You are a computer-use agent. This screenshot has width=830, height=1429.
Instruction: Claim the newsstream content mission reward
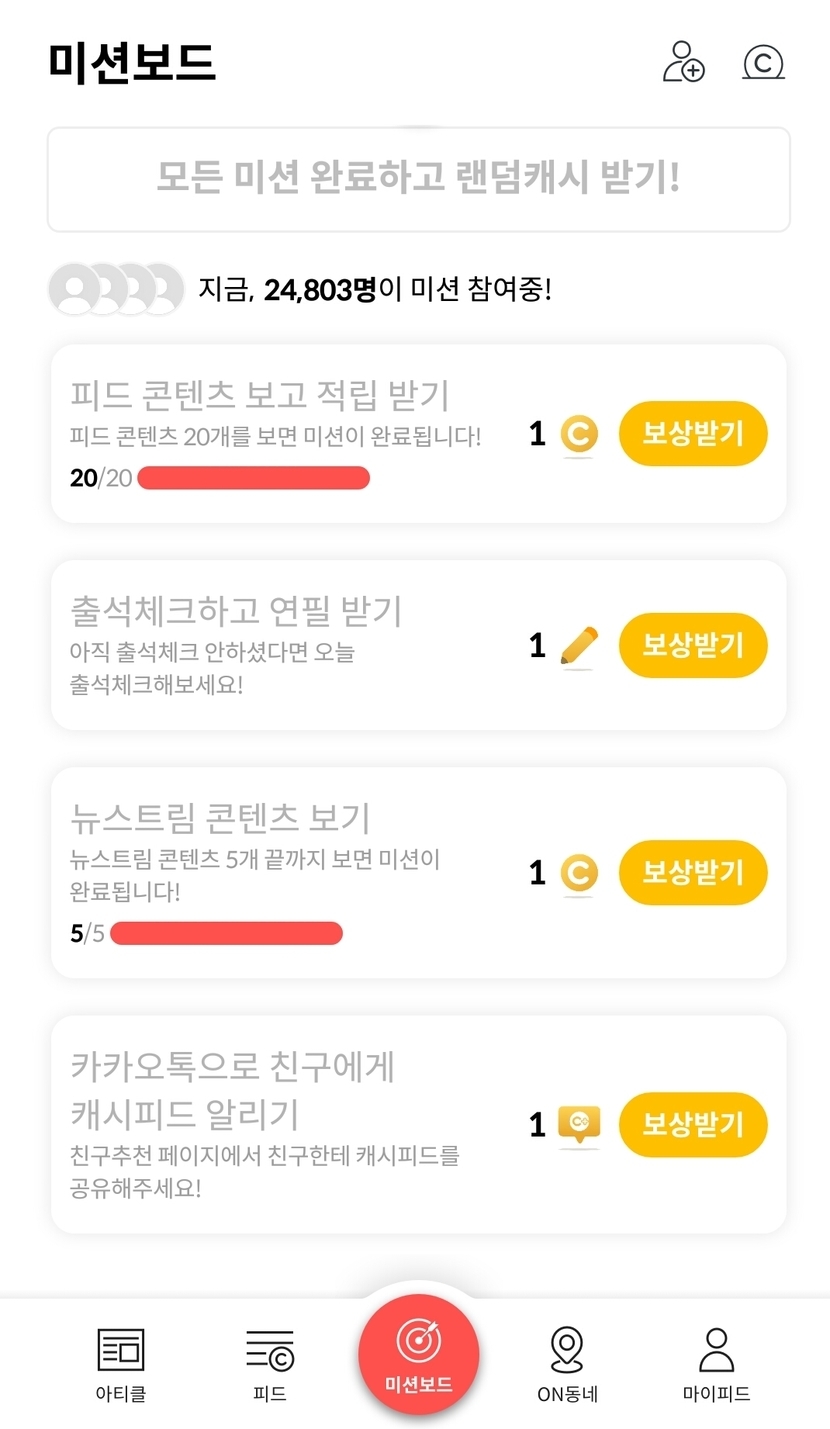click(x=693, y=873)
